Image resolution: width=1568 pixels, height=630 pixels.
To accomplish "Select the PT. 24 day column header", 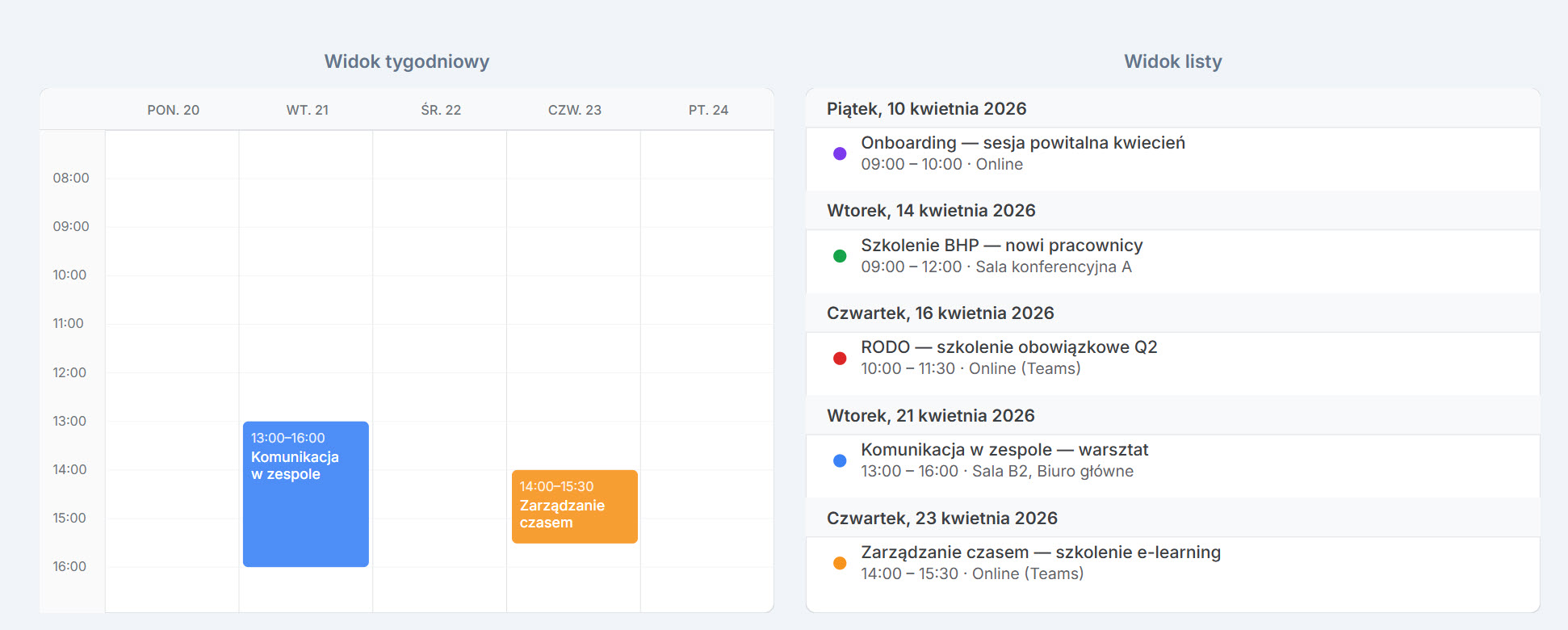I will 708,110.
